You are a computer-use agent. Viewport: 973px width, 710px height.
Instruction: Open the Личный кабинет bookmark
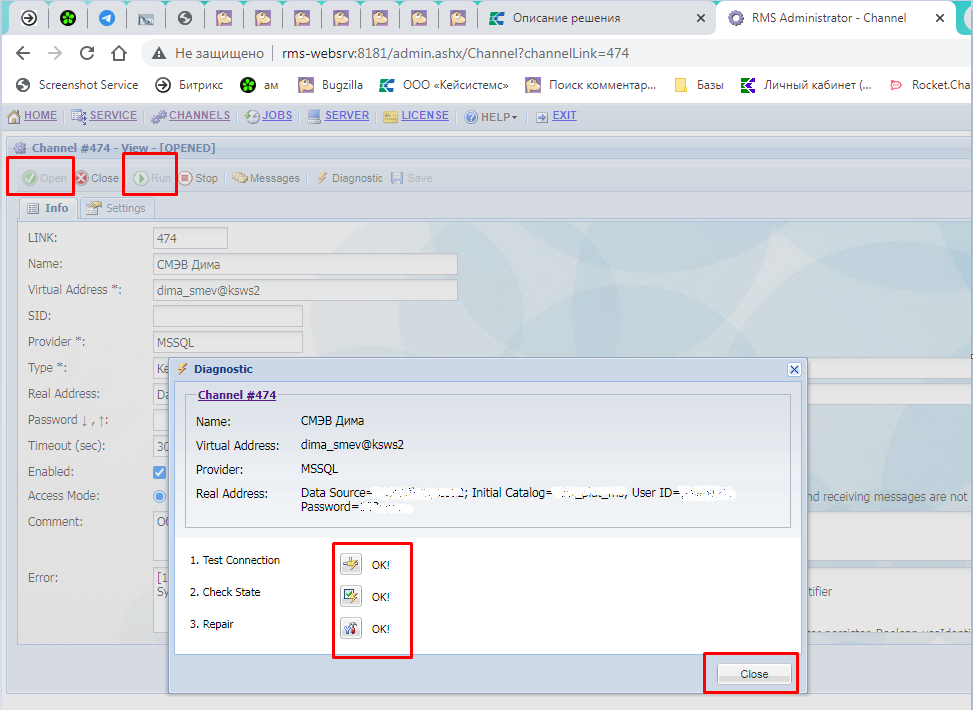806,85
